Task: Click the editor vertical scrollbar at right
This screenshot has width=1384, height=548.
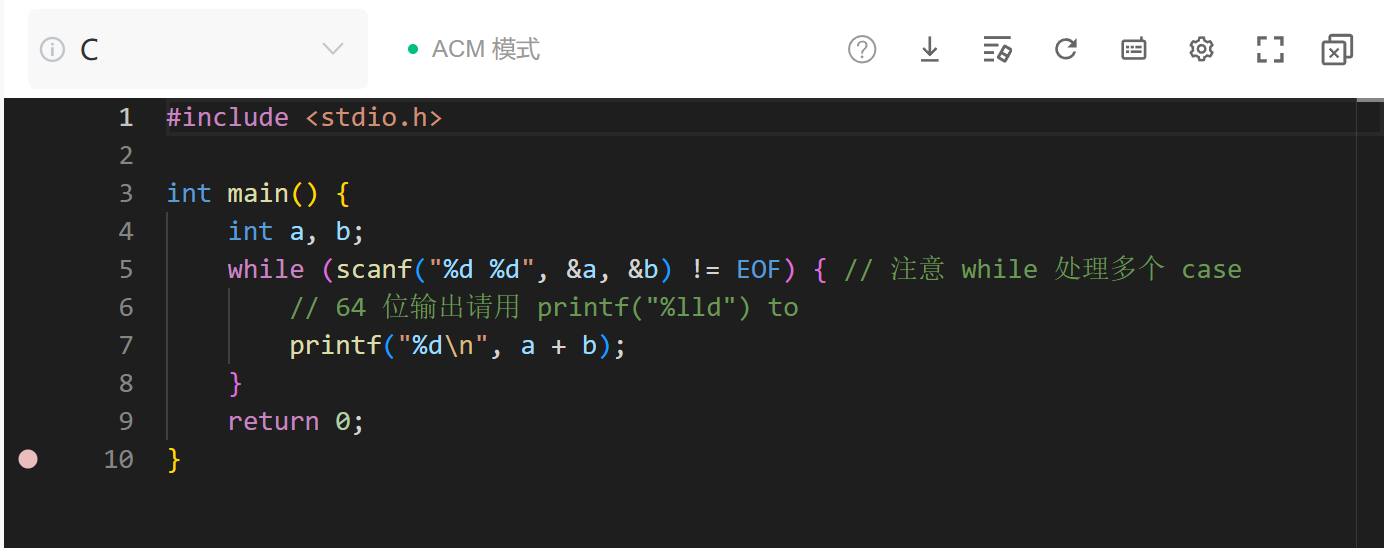Action: 1370,323
